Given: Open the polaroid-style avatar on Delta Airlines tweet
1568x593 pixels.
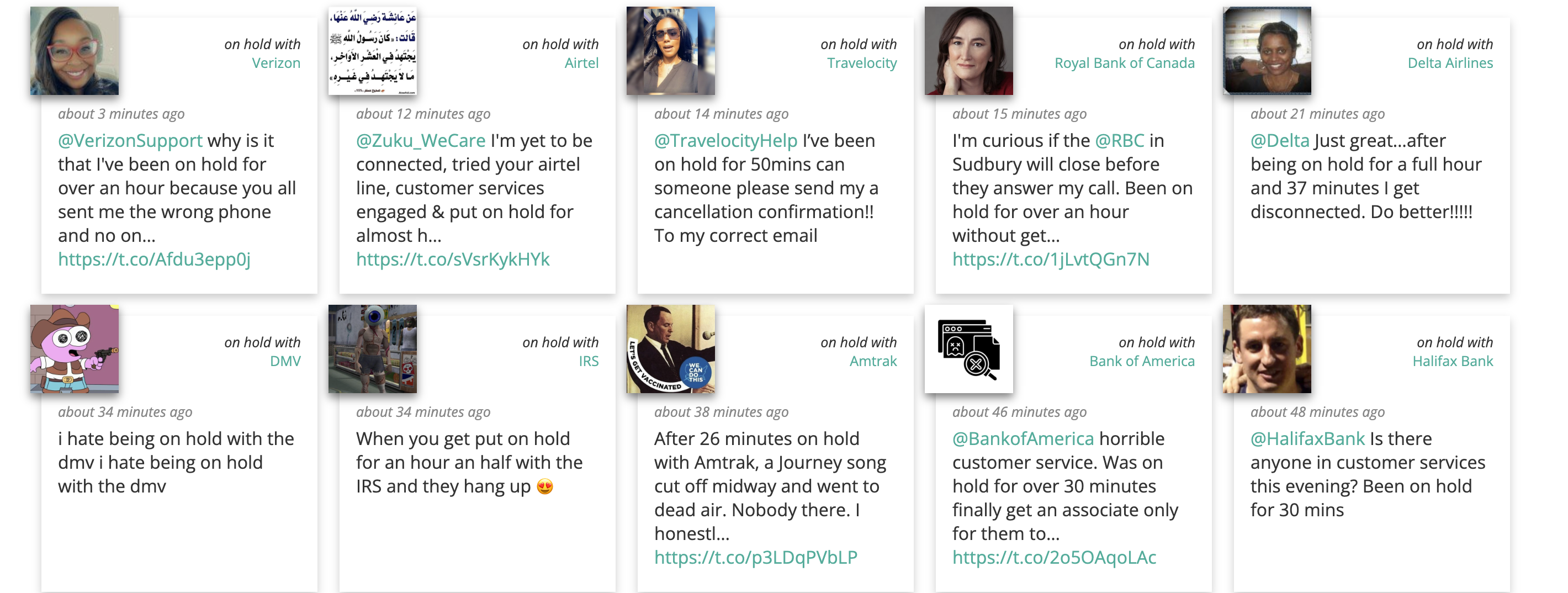Looking at the screenshot, I should 1267,51.
